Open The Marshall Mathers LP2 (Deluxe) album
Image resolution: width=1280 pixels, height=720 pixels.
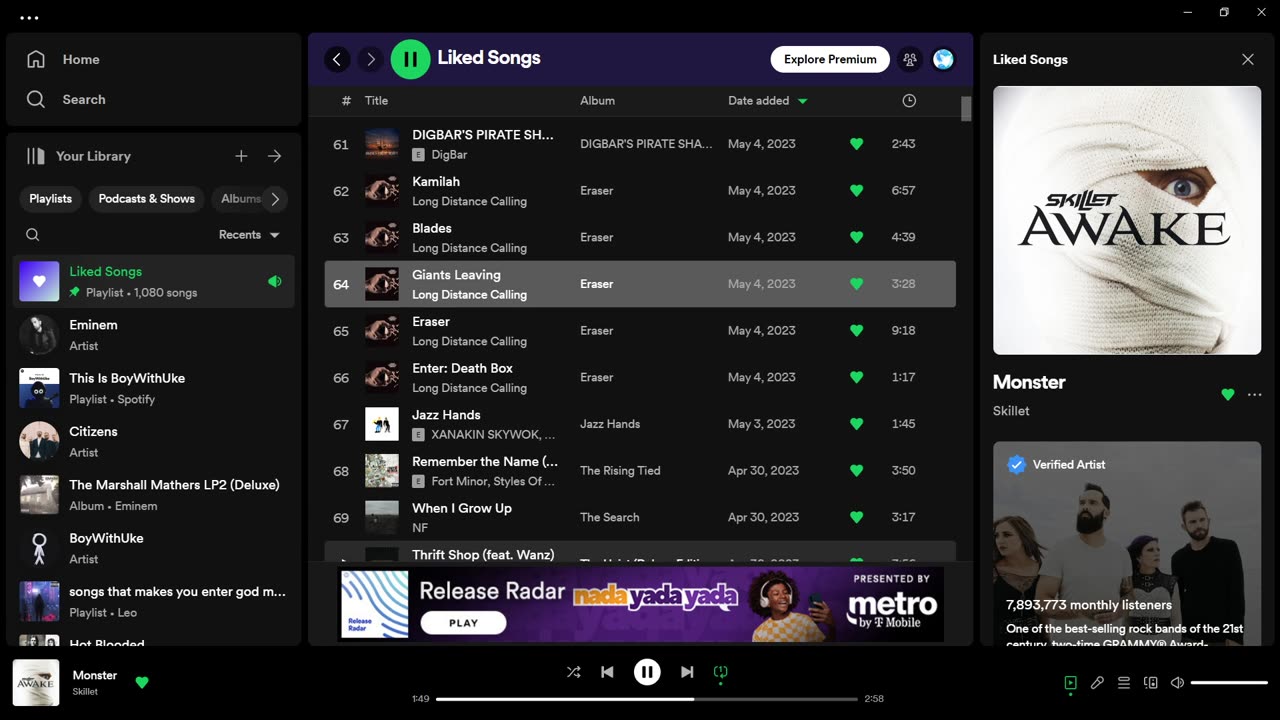[x=154, y=494]
